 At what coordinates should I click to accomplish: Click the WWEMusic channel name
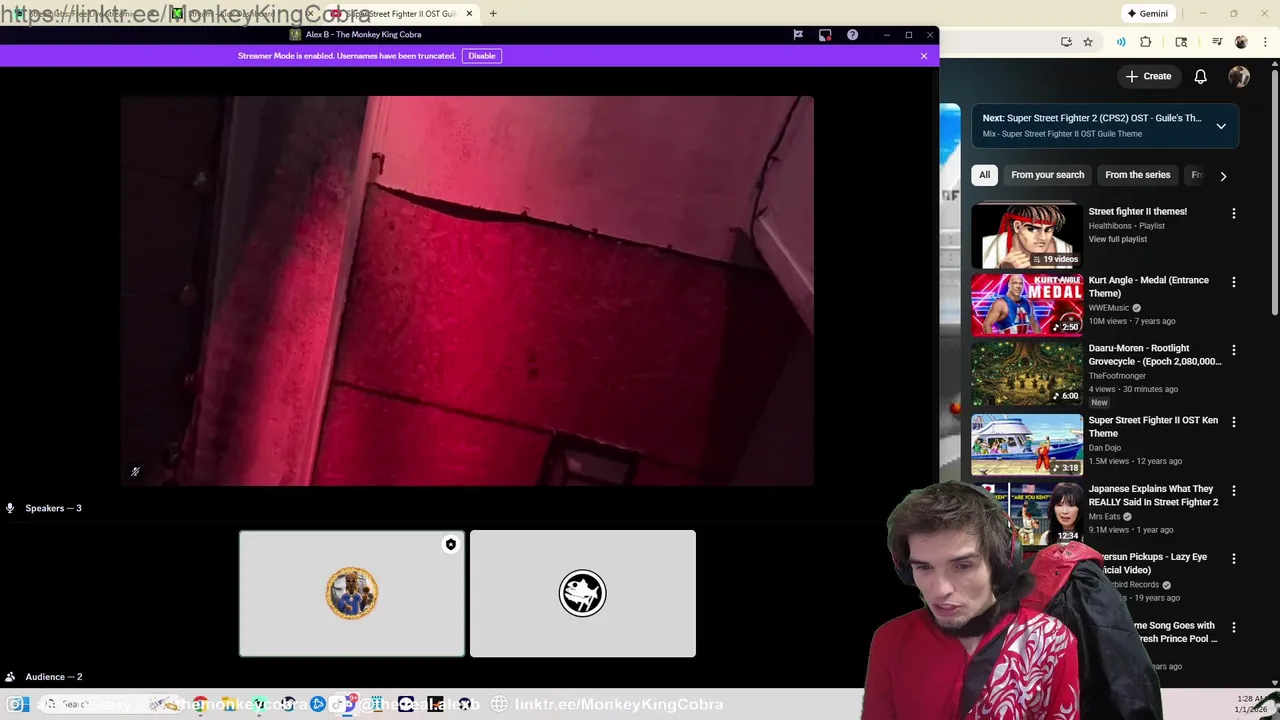coord(1108,308)
